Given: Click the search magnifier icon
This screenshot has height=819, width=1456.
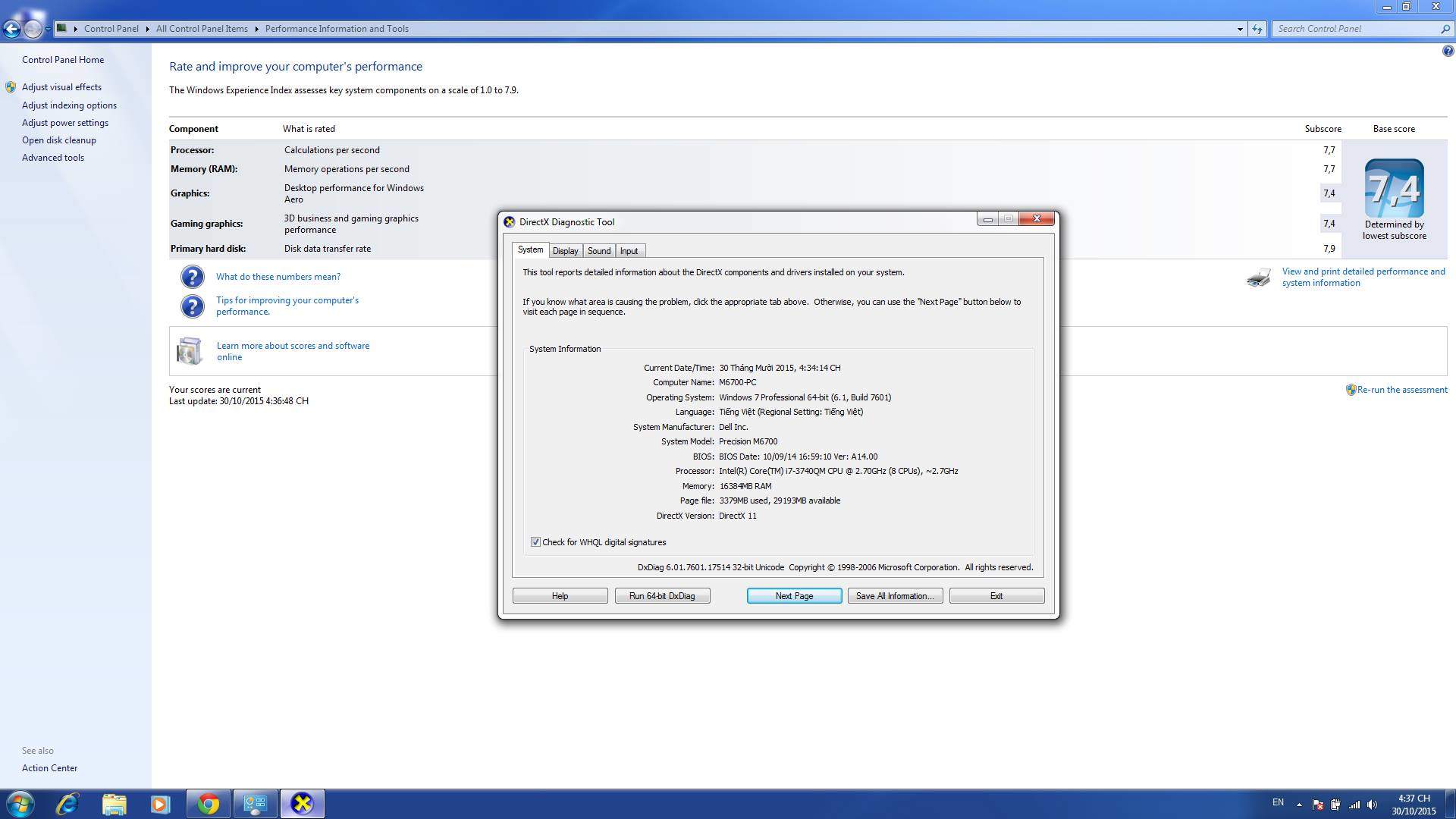Looking at the screenshot, I should point(1445,29).
